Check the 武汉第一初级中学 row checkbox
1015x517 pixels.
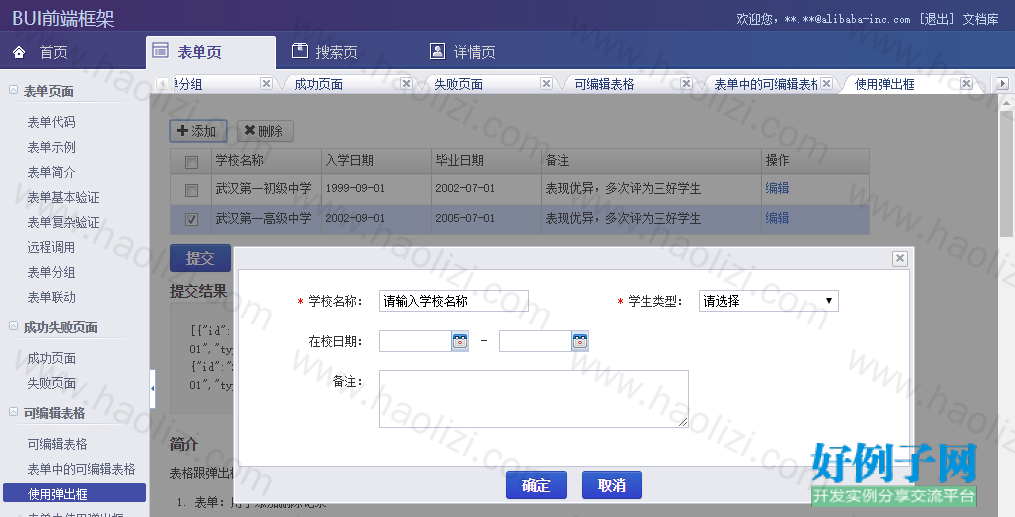click(191, 190)
